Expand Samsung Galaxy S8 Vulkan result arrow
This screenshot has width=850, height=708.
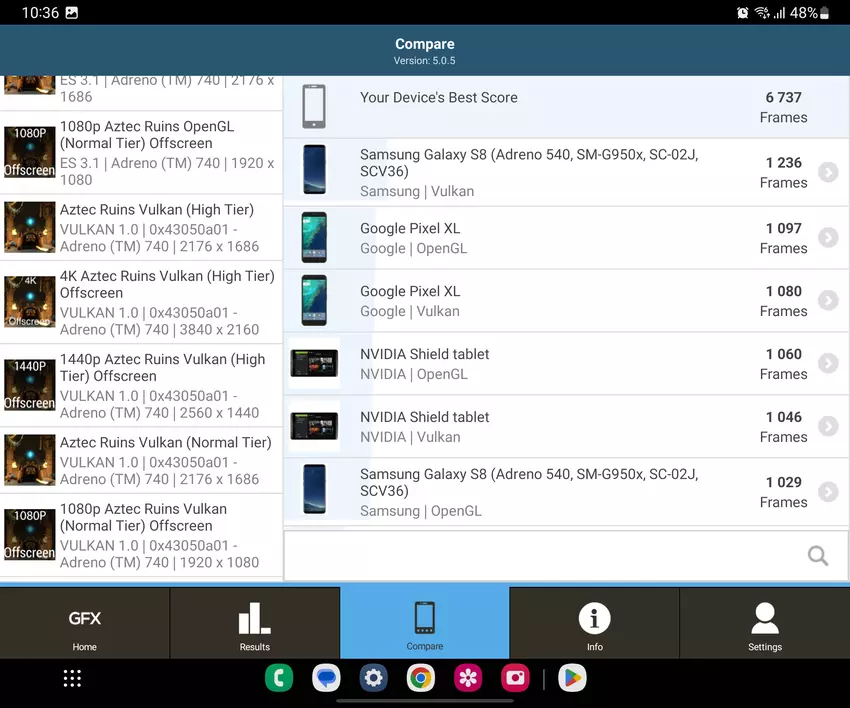tap(827, 173)
